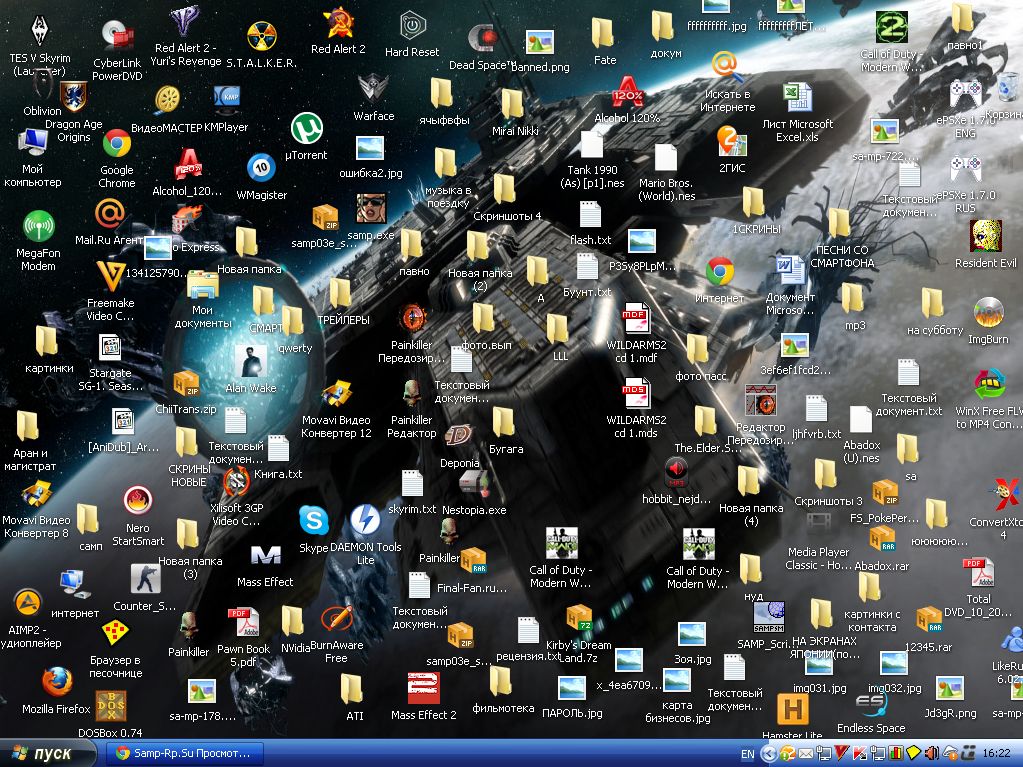1023x767 pixels.
Task: Open the Мои документы folder
Action: [x=203, y=285]
